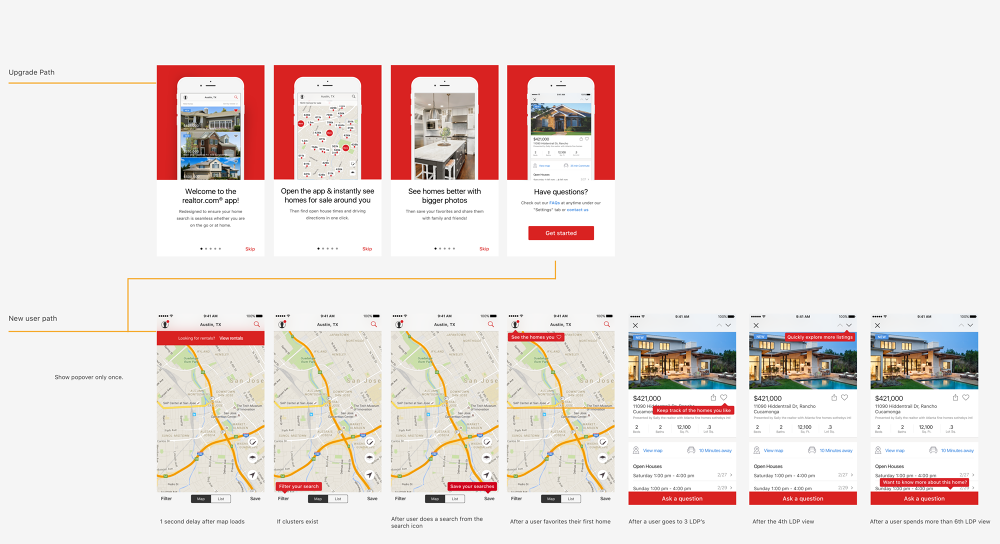This screenshot has width=1000, height=544.
Task: Skip the 'Open the app & instantly see' screen
Action: click(x=367, y=249)
